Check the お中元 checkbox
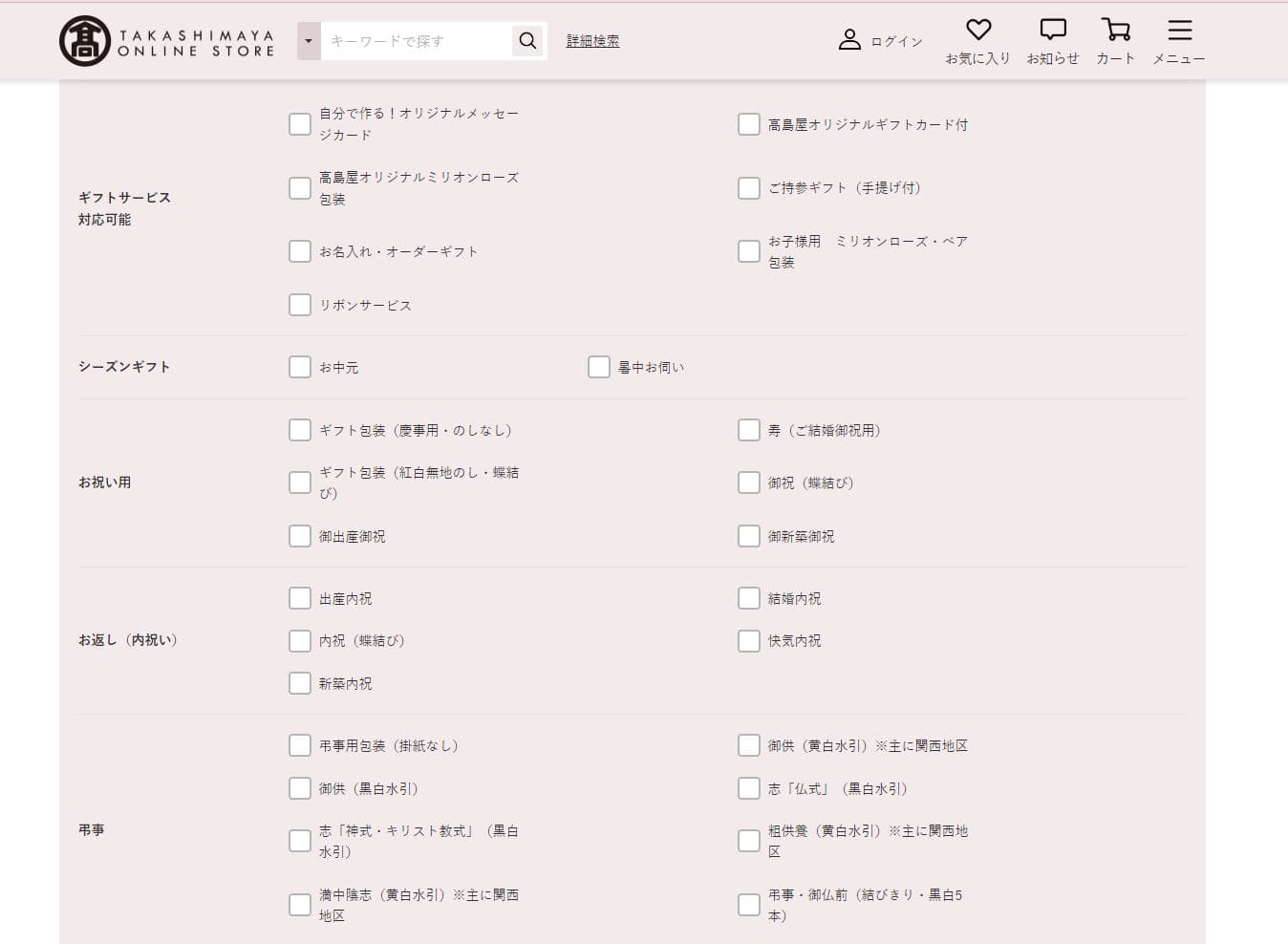The width and height of the screenshot is (1288, 944). point(300,368)
